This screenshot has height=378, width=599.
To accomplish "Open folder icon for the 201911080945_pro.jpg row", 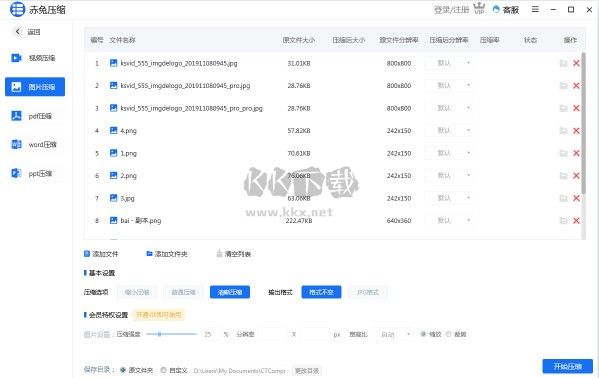I will [x=563, y=86].
